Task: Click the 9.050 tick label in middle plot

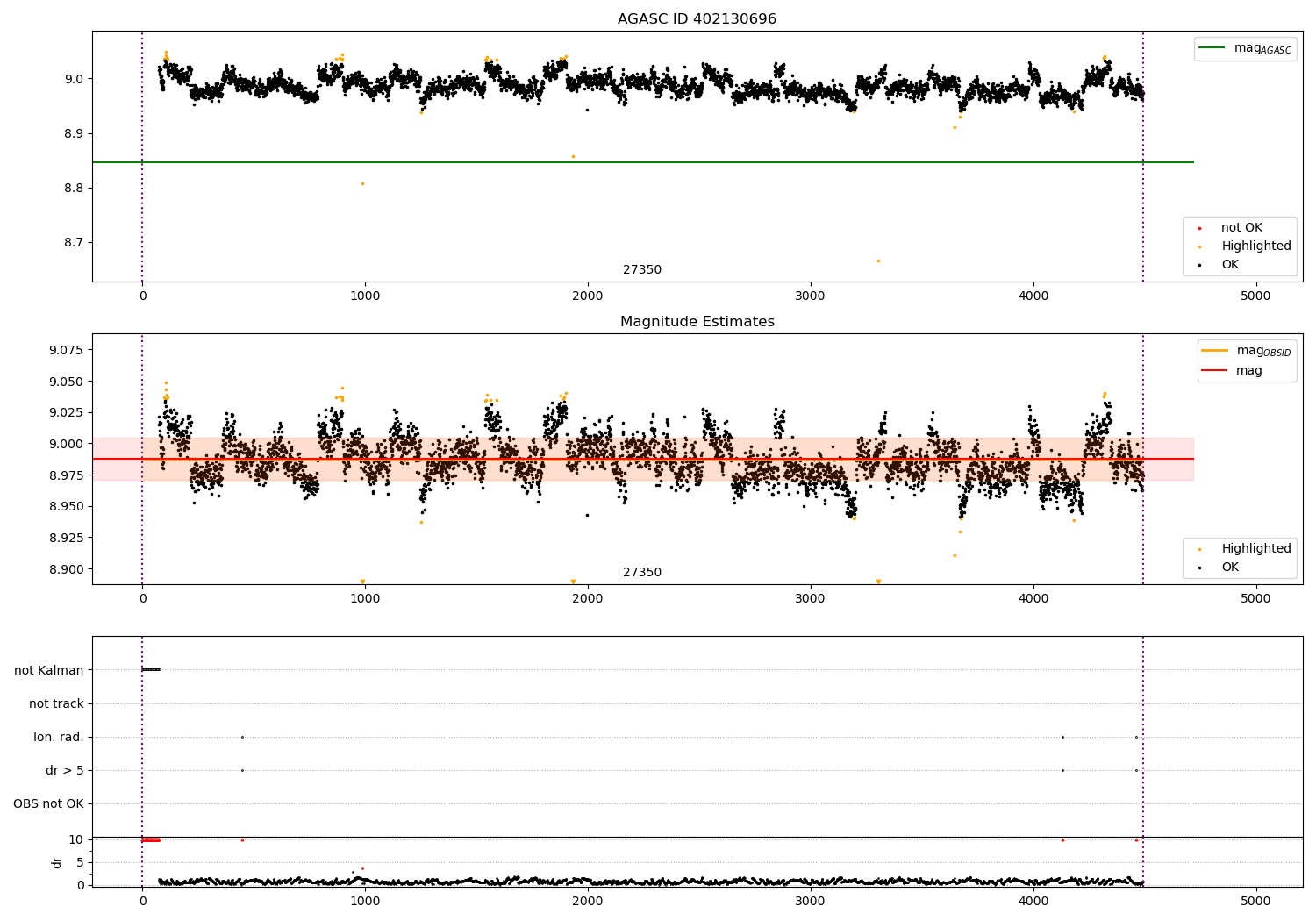Action: (66, 382)
